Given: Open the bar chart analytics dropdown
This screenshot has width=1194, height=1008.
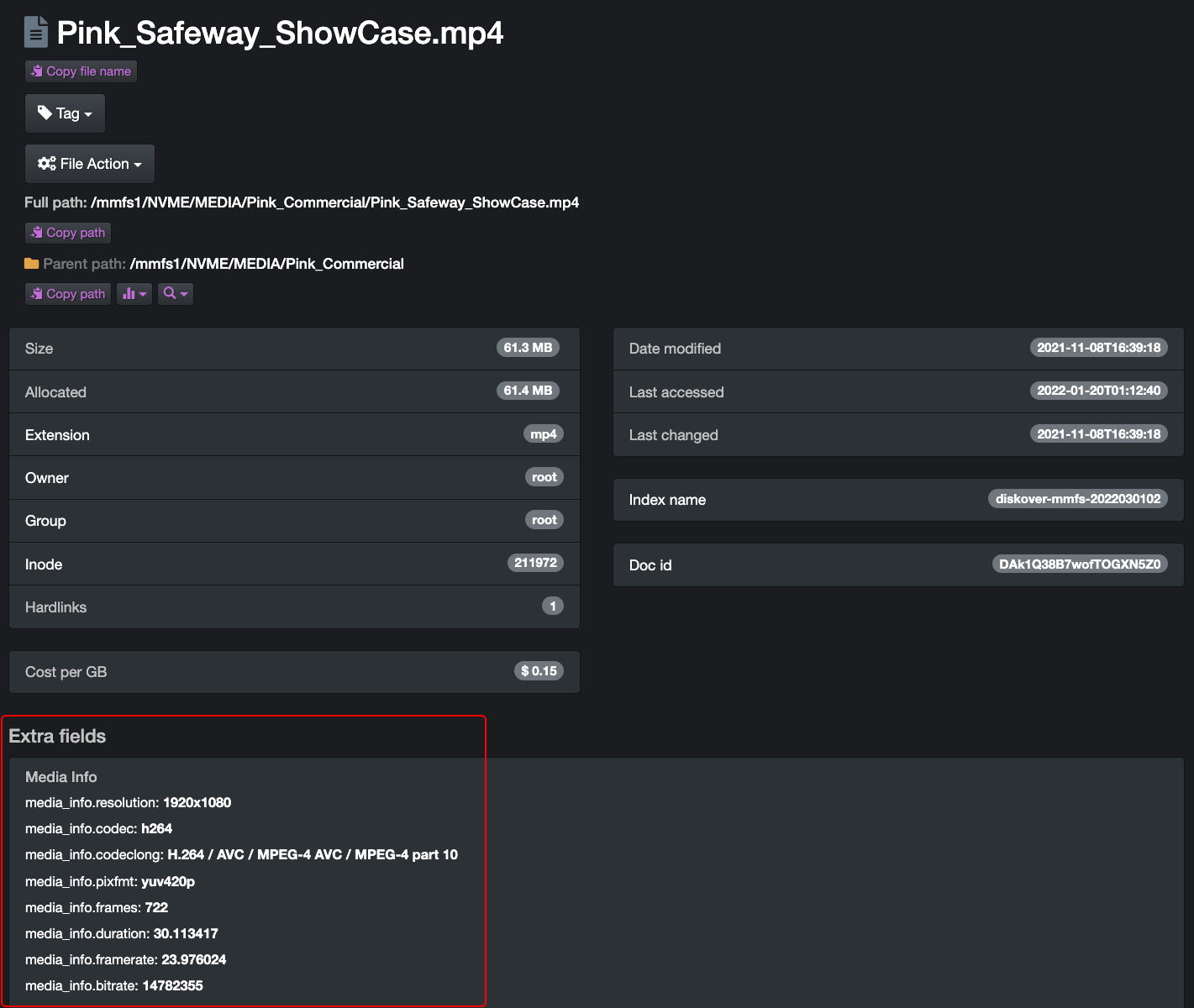Looking at the screenshot, I should (x=134, y=294).
